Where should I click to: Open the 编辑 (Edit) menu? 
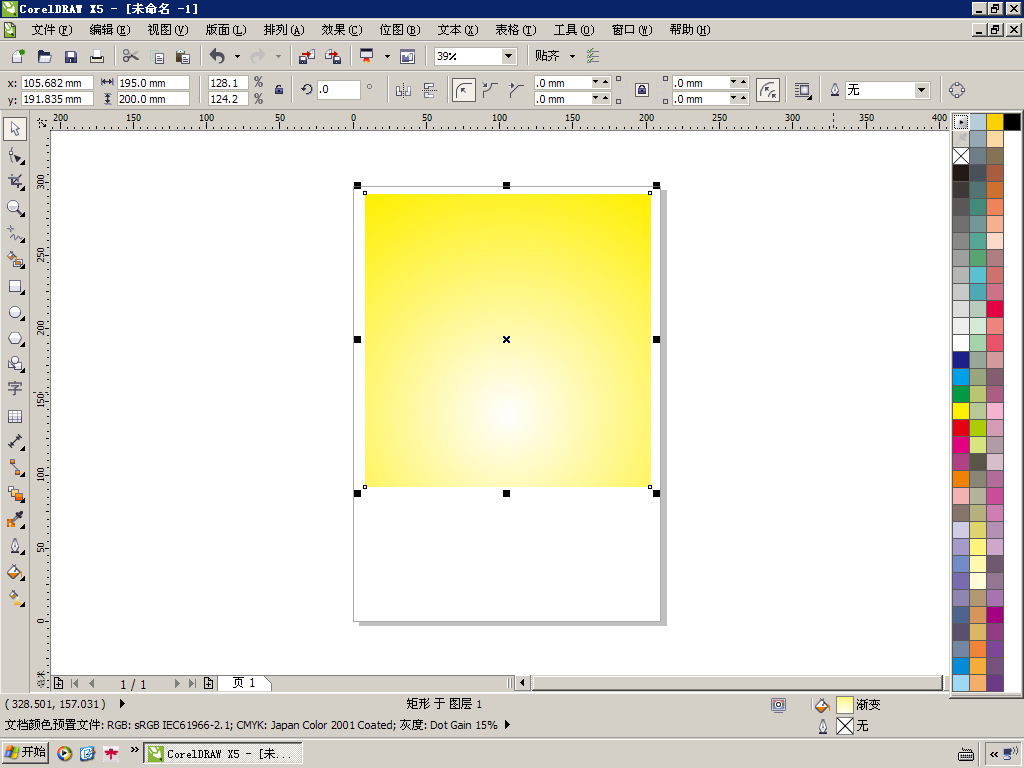click(110, 30)
